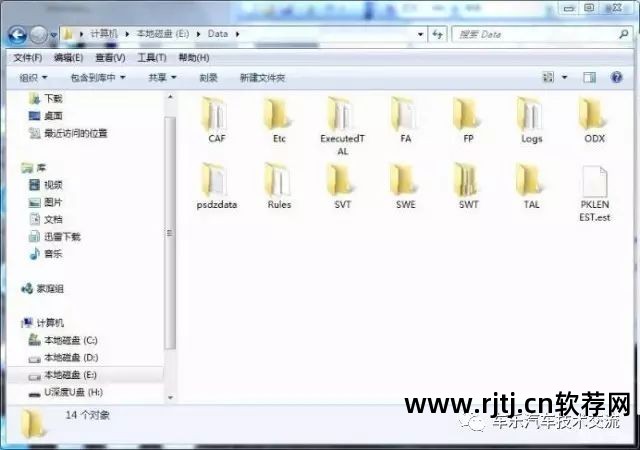Open the 编辑(E) menu
This screenshot has height=450, width=640.
coord(69,58)
